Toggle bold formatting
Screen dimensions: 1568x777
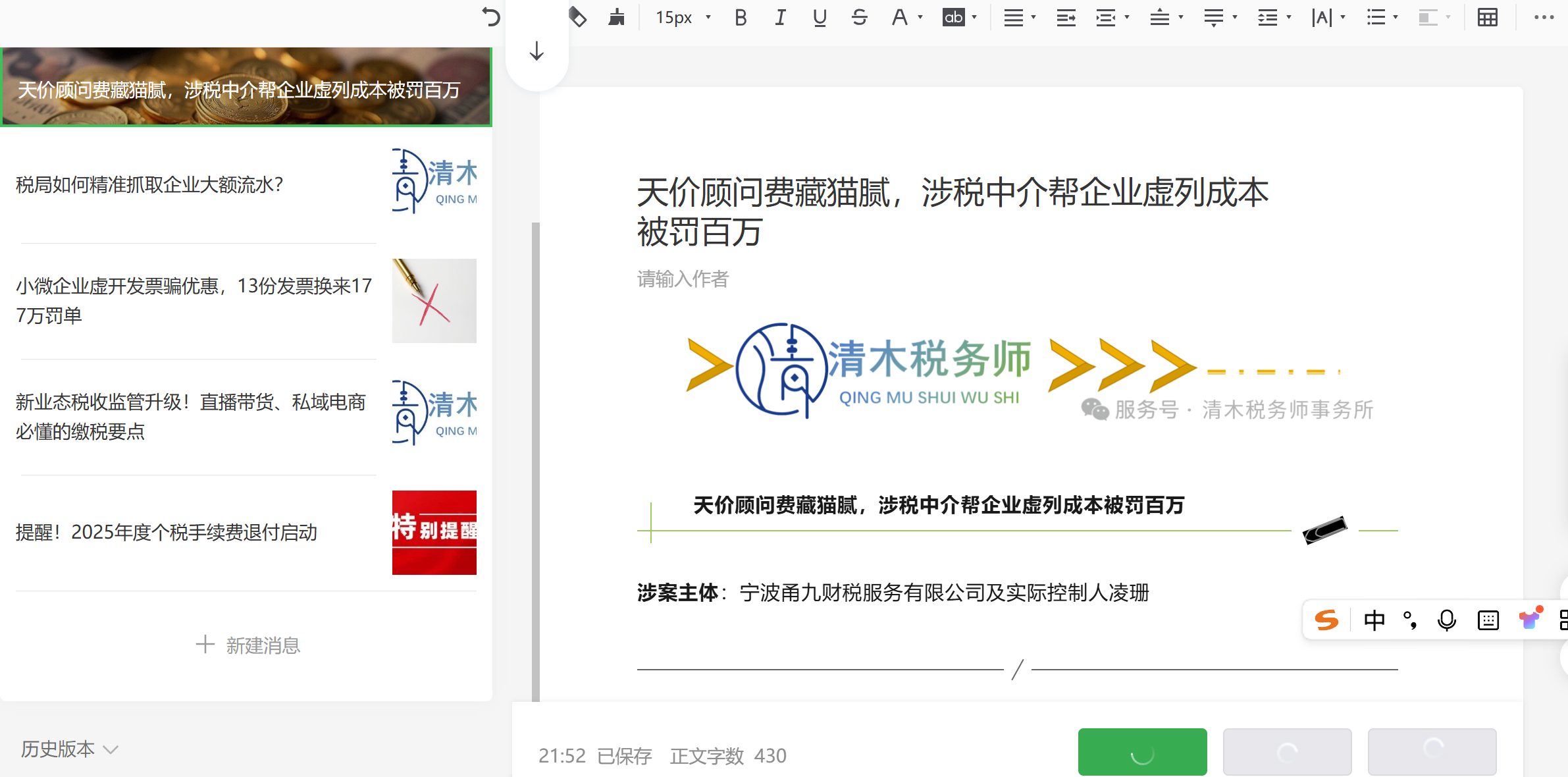741,17
